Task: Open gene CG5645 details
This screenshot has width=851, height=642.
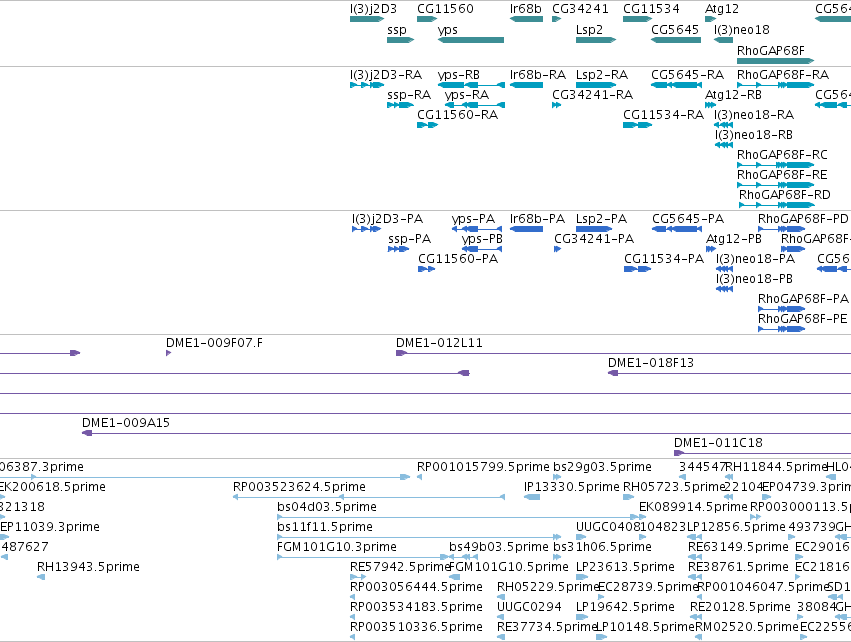Action: (x=676, y=40)
